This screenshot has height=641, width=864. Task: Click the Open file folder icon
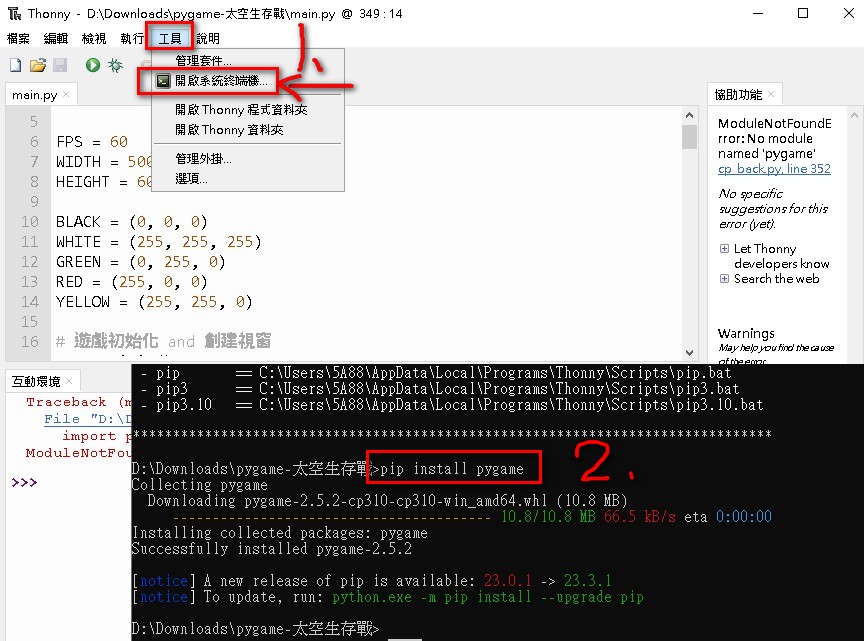click(37, 66)
